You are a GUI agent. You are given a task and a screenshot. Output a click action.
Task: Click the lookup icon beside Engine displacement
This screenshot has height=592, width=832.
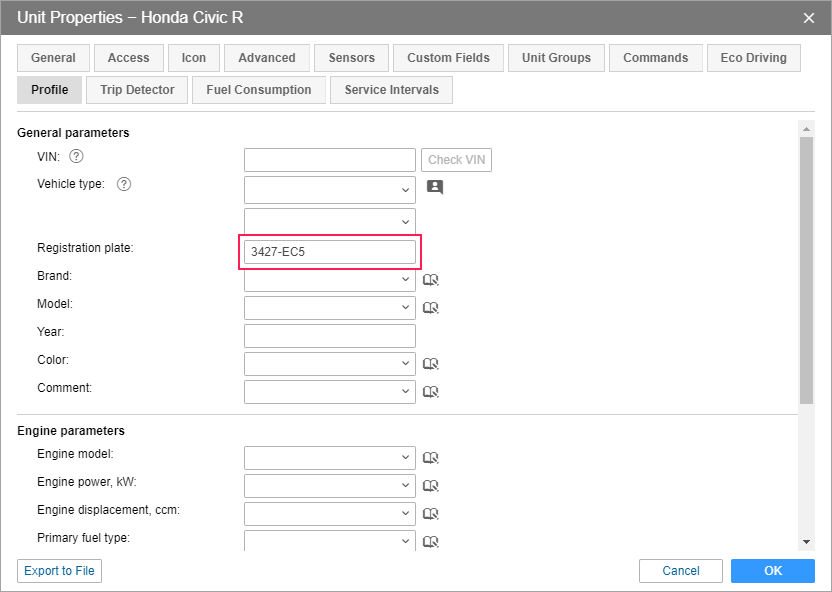click(x=431, y=515)
